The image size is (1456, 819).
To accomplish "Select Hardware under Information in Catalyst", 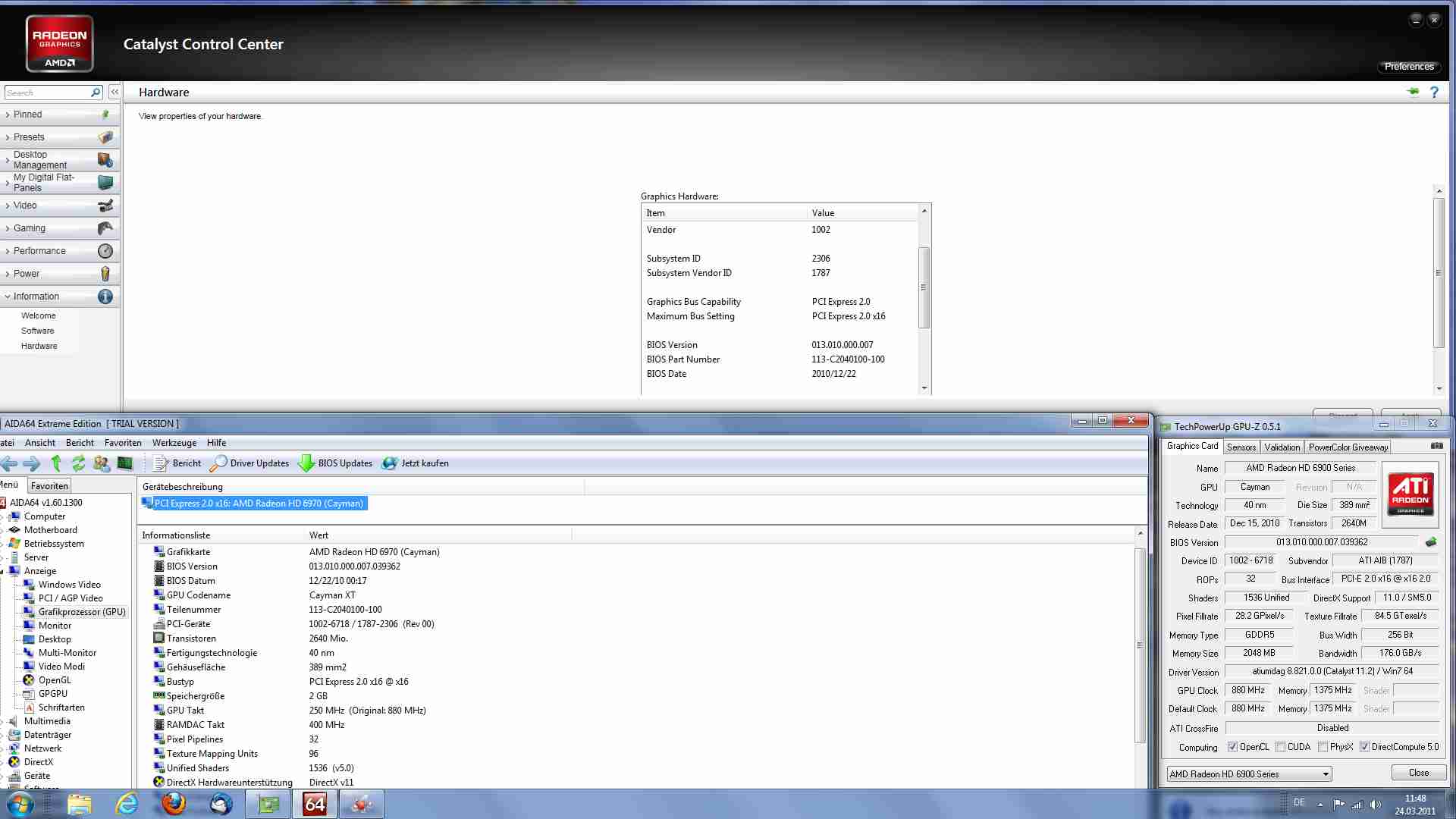I will (39, 346).
